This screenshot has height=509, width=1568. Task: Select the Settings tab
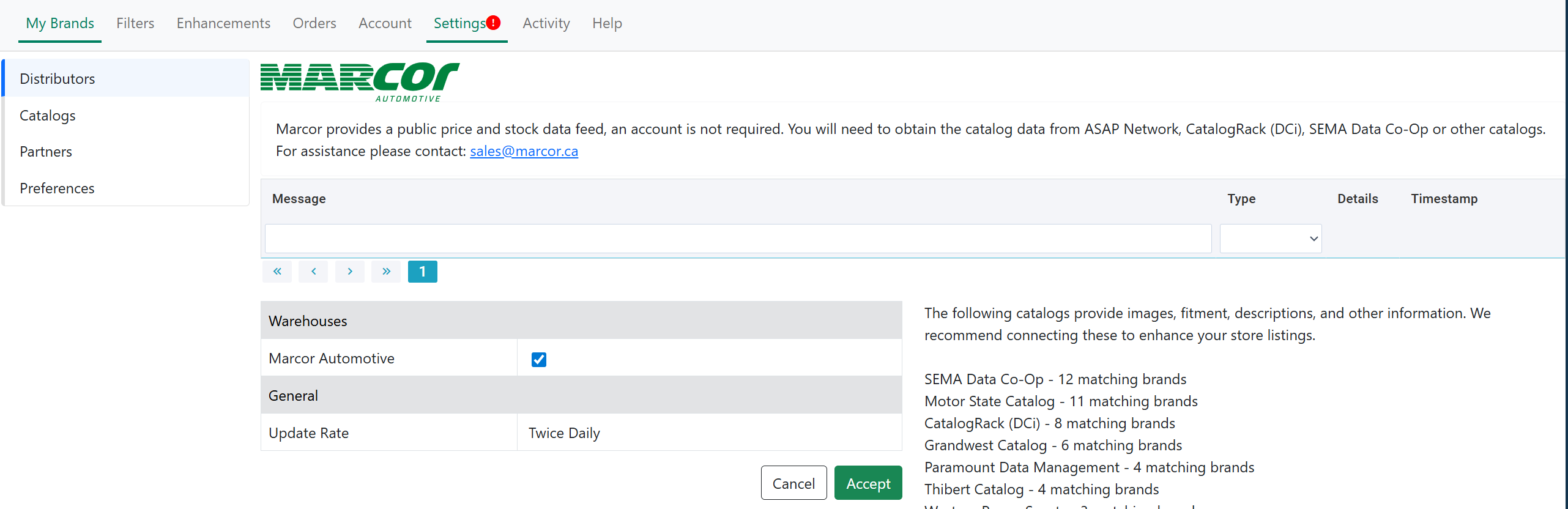[x=459, y=23]
